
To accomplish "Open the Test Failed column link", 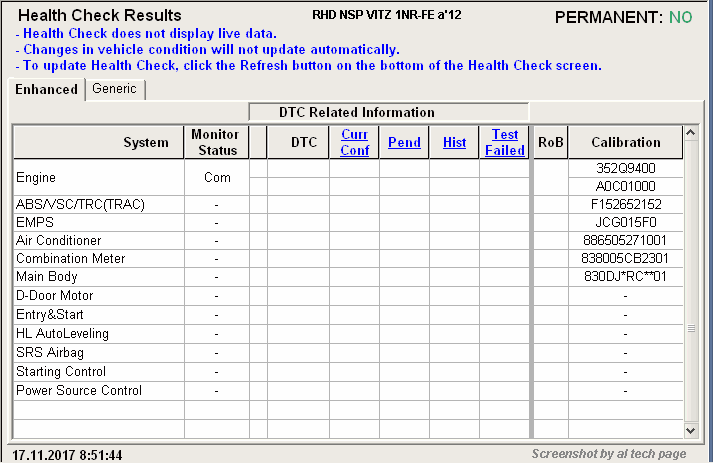I will point(505,142).
